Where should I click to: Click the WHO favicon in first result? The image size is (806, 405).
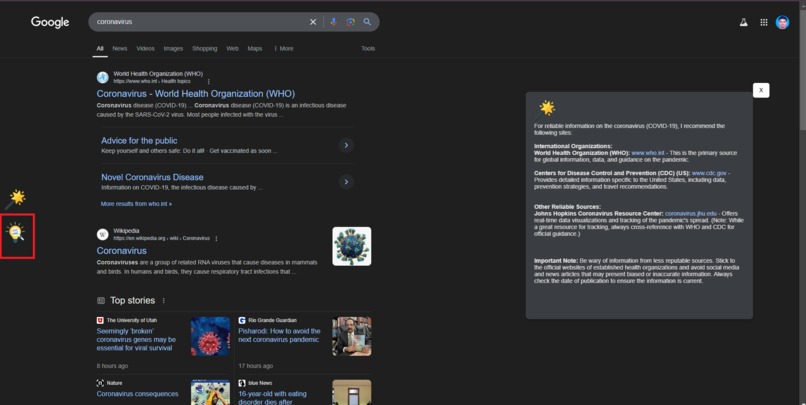[103, 78]
